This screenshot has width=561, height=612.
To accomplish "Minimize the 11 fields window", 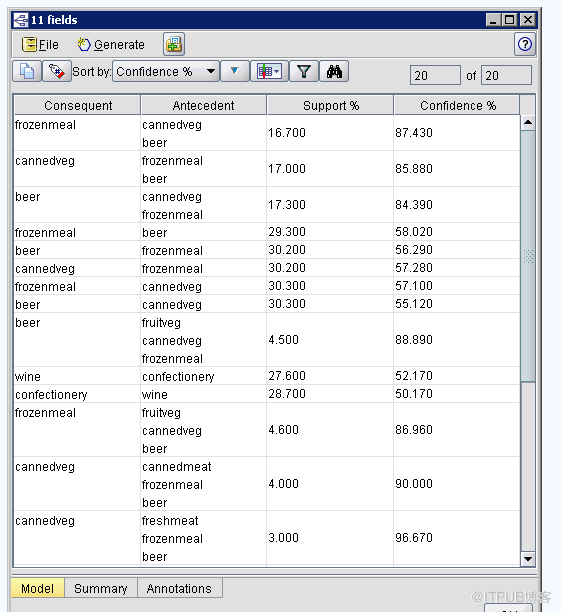I will [x=493, y=20].
